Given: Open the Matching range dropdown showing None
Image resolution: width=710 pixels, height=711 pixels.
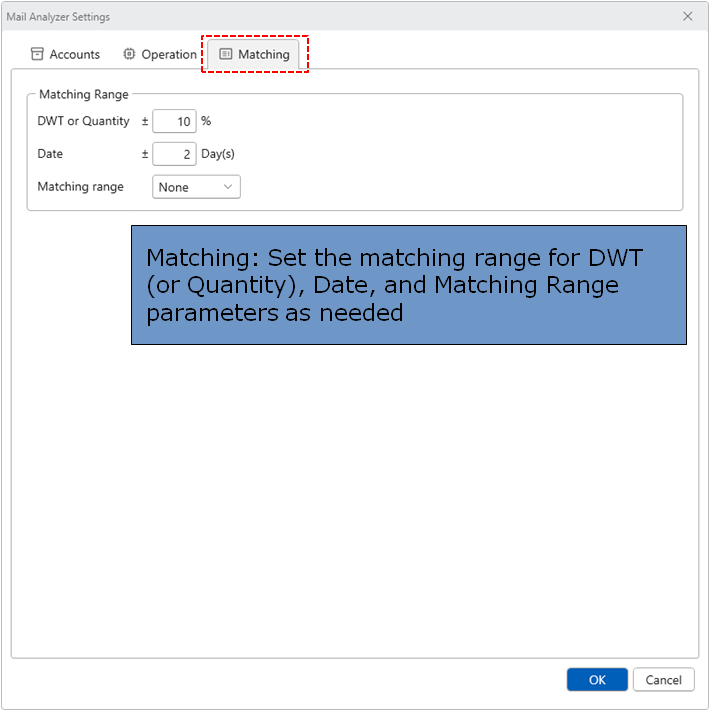Looking at the screenshot, I should 190,187.
